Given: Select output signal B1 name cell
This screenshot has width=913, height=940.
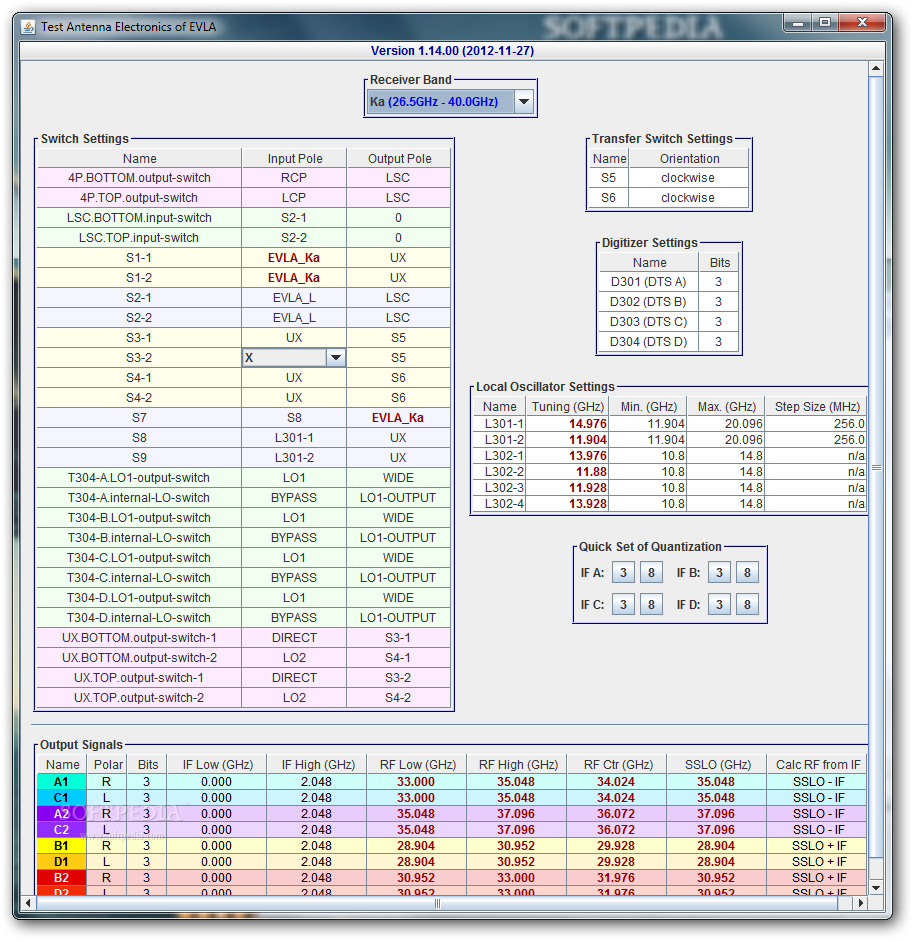Looking at the screenshot, I should [62, 846].
